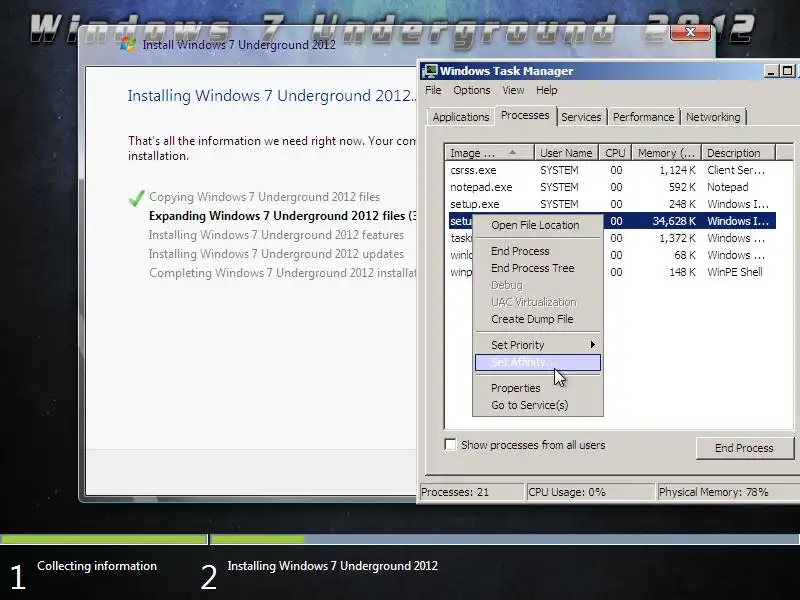This screenshot has width=800, height=600.
Task: Click the Notepad description cell
Action: (728, 187)
